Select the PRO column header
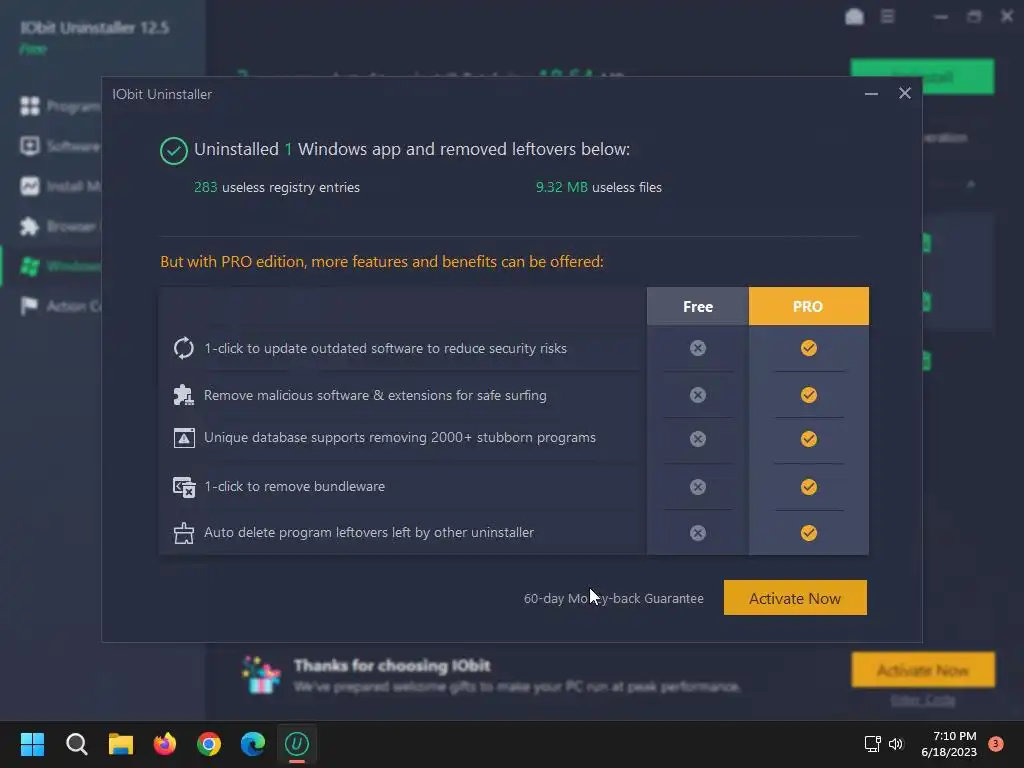 point(808,306)
